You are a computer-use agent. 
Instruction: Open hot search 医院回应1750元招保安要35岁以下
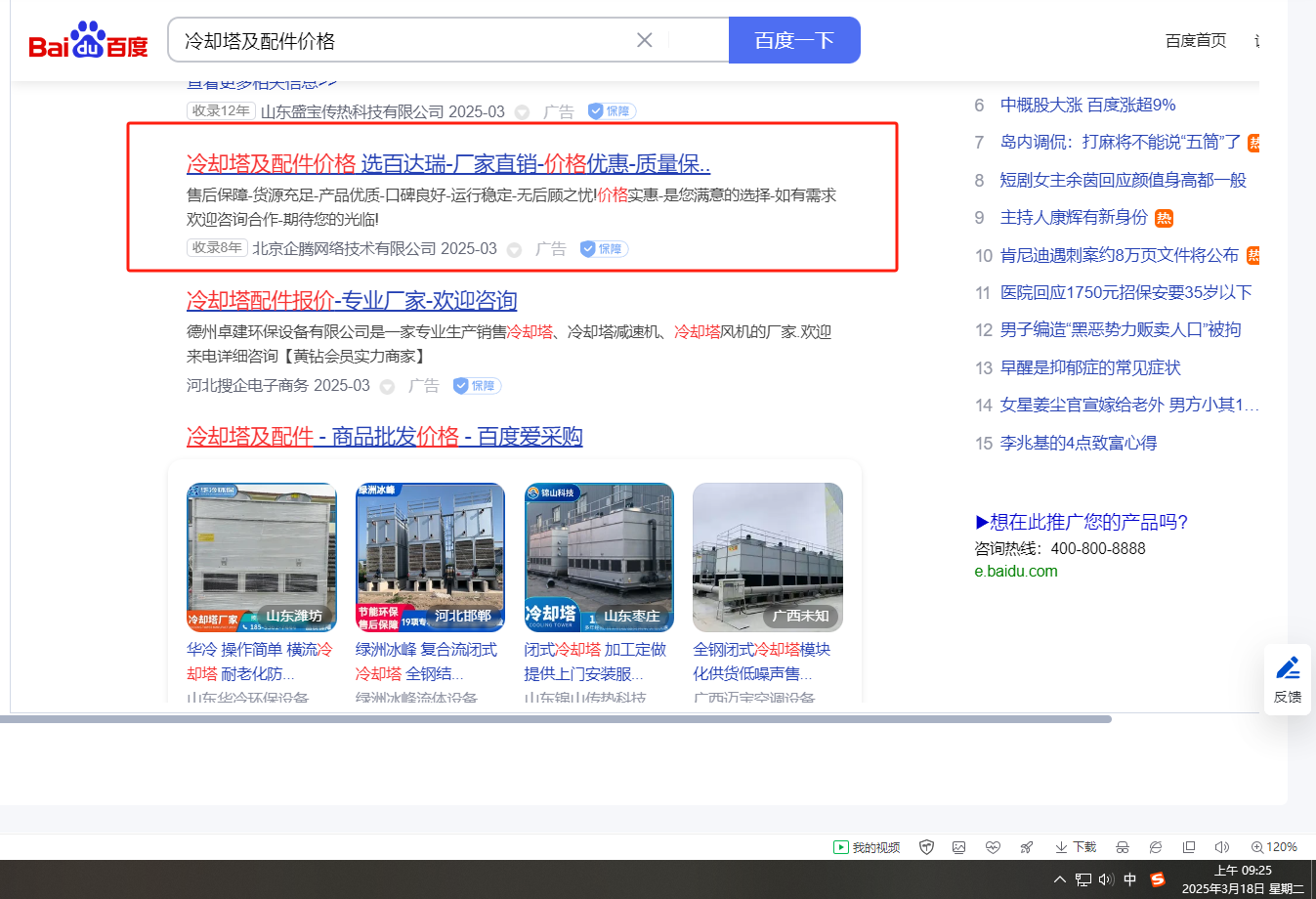pos(1125,292)
